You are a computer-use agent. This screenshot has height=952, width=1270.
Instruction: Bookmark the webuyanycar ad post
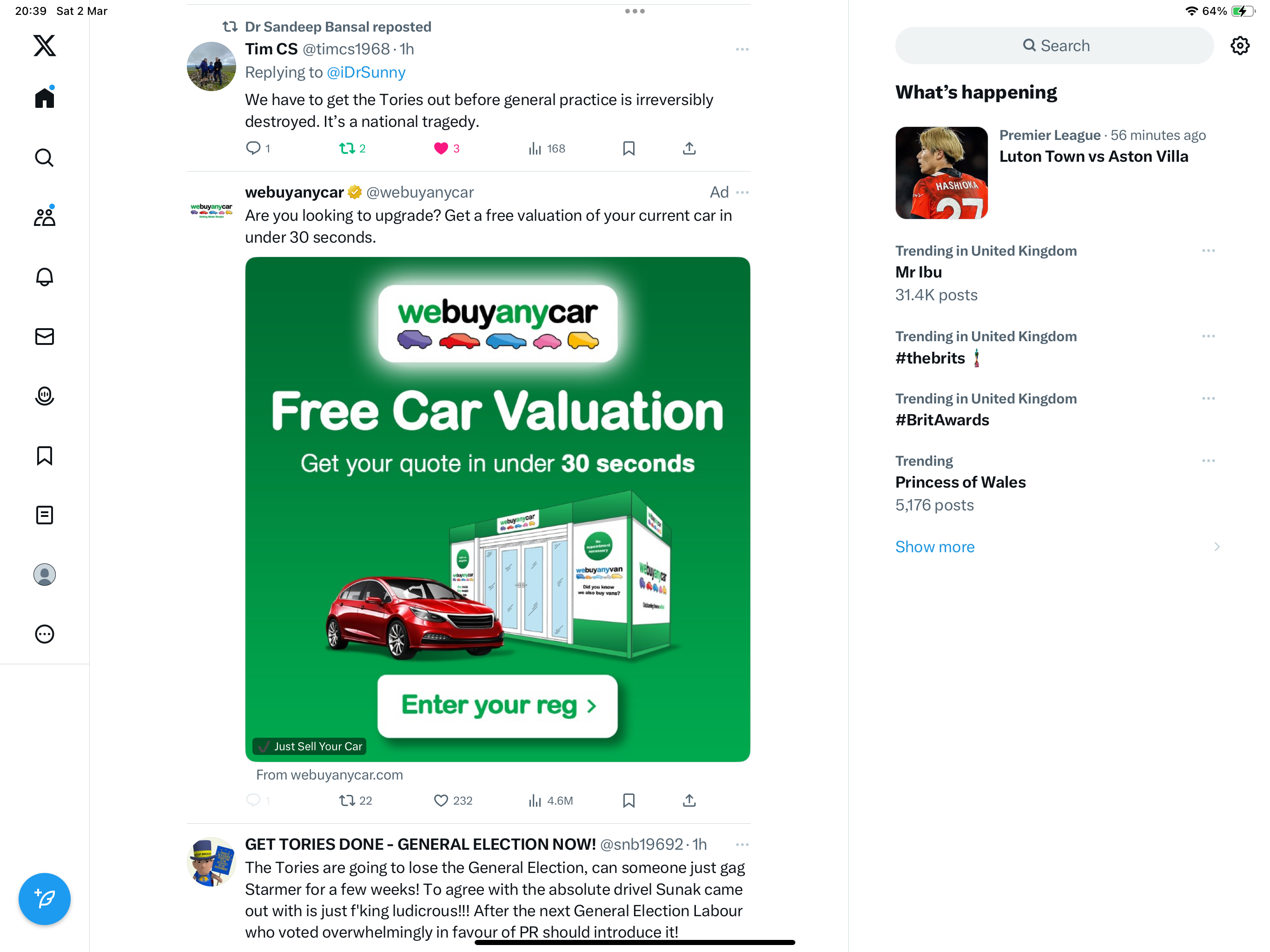tap(628, 800)
